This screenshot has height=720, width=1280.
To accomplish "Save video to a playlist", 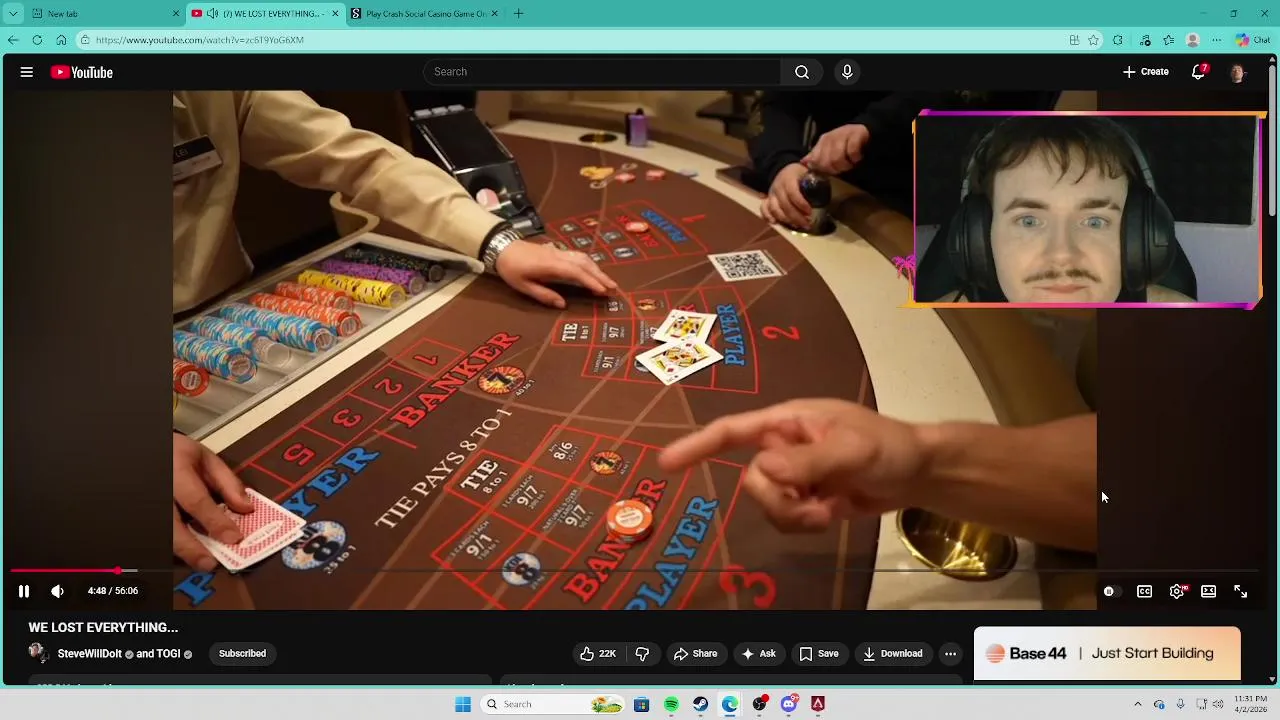I will click(819, 654).
